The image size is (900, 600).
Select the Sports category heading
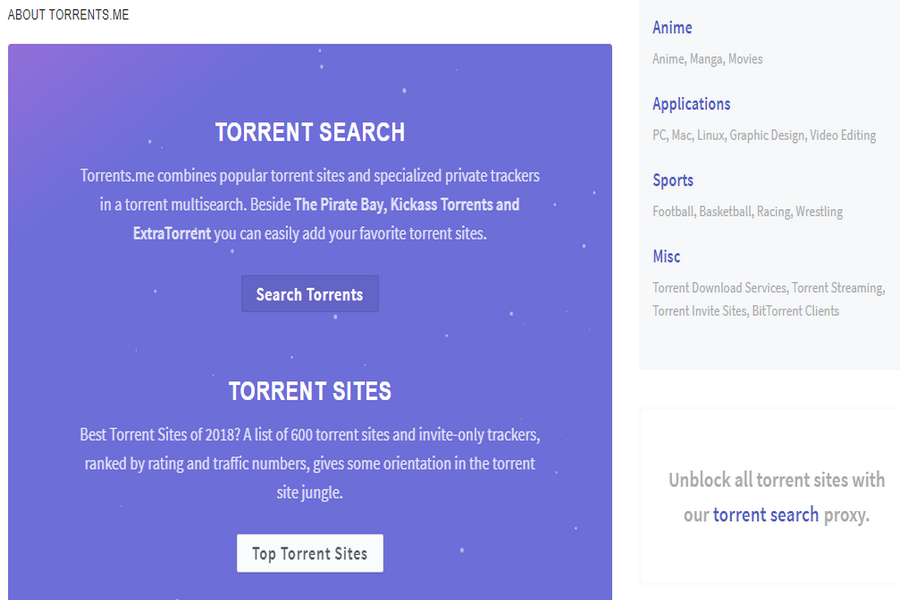[x=673, y=180]
